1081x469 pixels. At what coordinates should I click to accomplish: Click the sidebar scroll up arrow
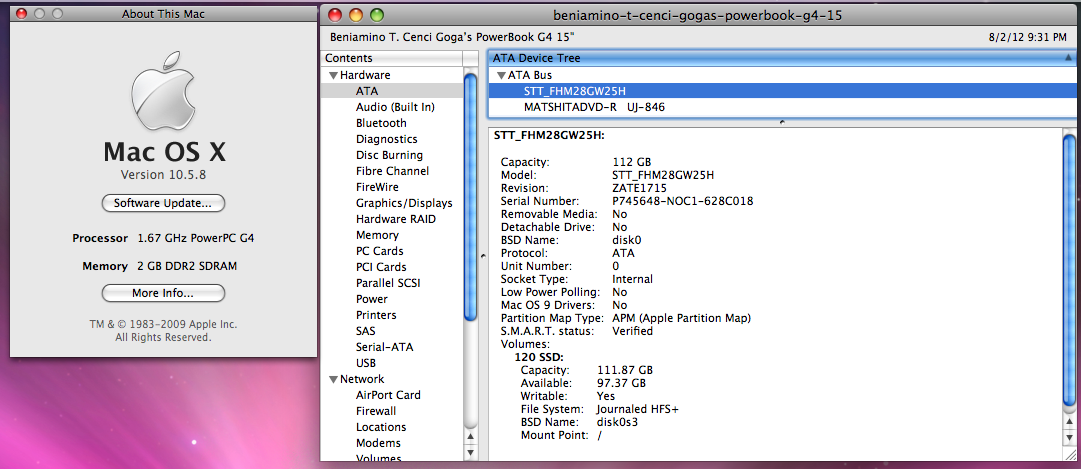coord(472,437)
